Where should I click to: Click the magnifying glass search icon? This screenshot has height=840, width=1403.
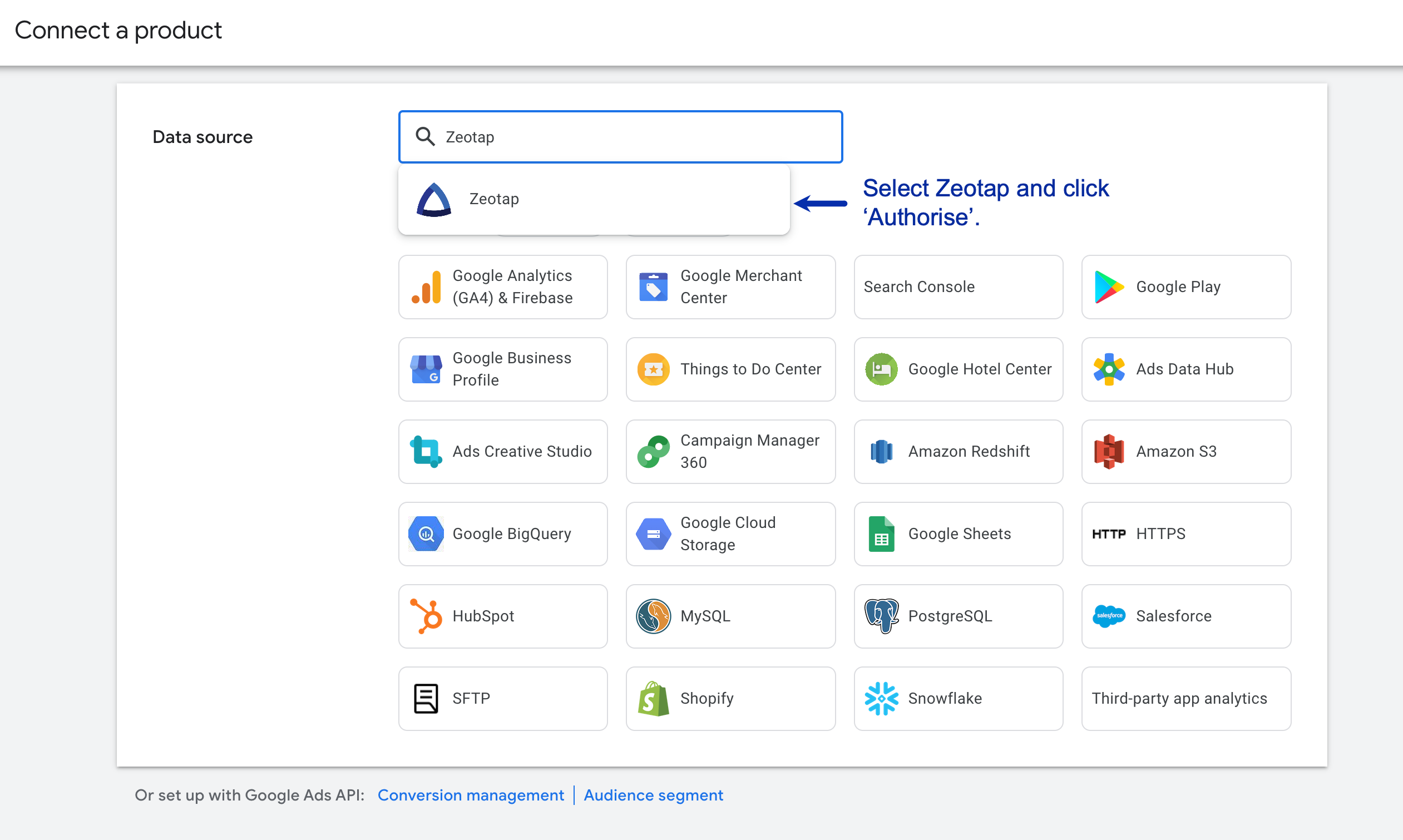tap(425, 137)
